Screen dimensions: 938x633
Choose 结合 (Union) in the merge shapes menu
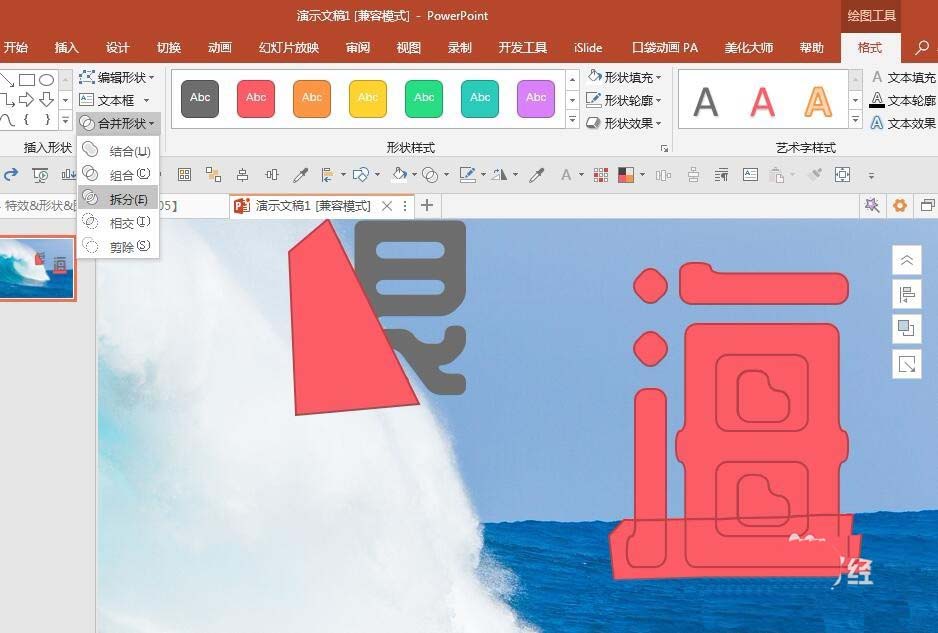click(118, 151)
